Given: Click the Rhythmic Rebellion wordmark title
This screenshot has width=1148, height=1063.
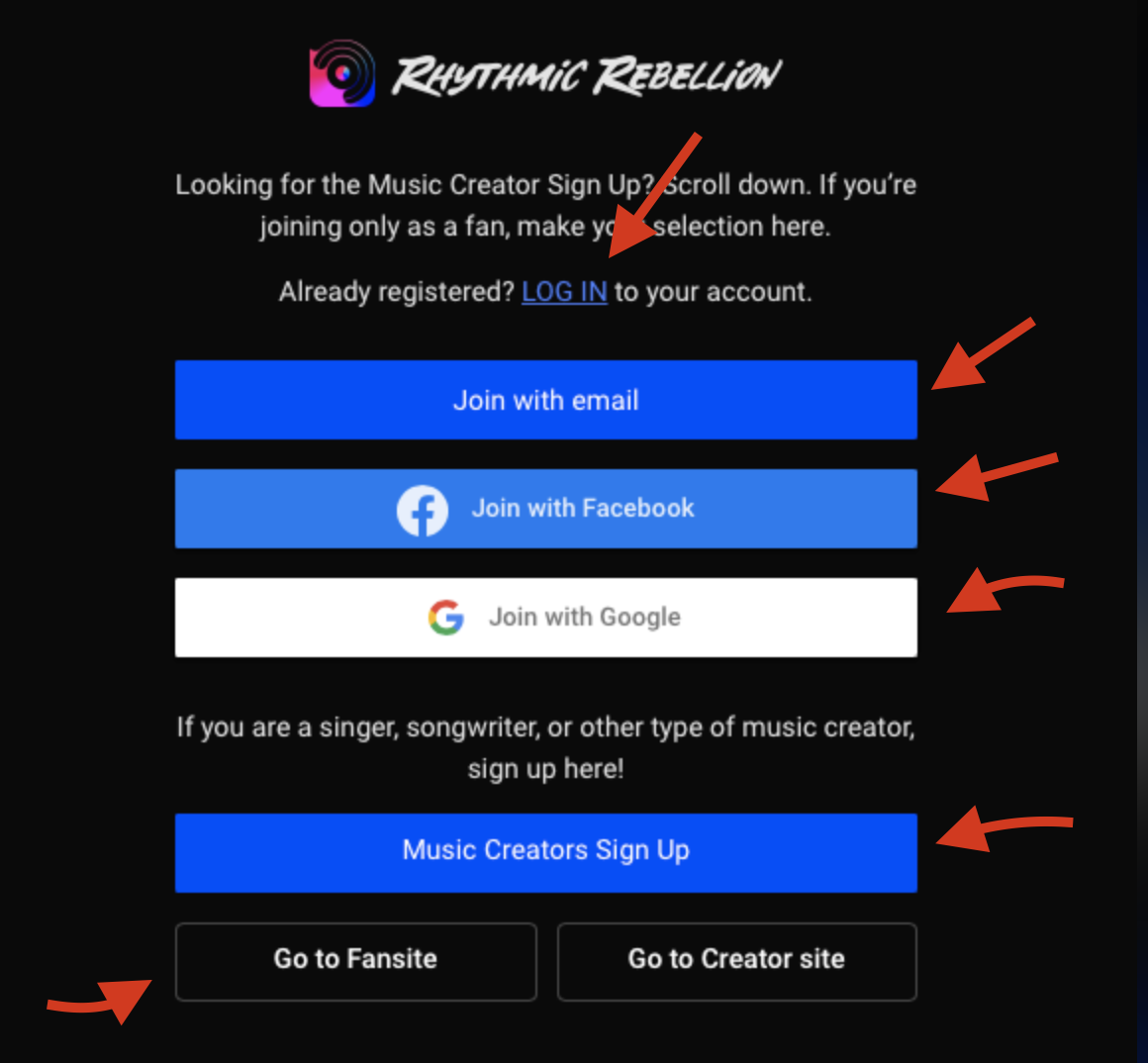Looking at the screenshot, I should [588, 75].
